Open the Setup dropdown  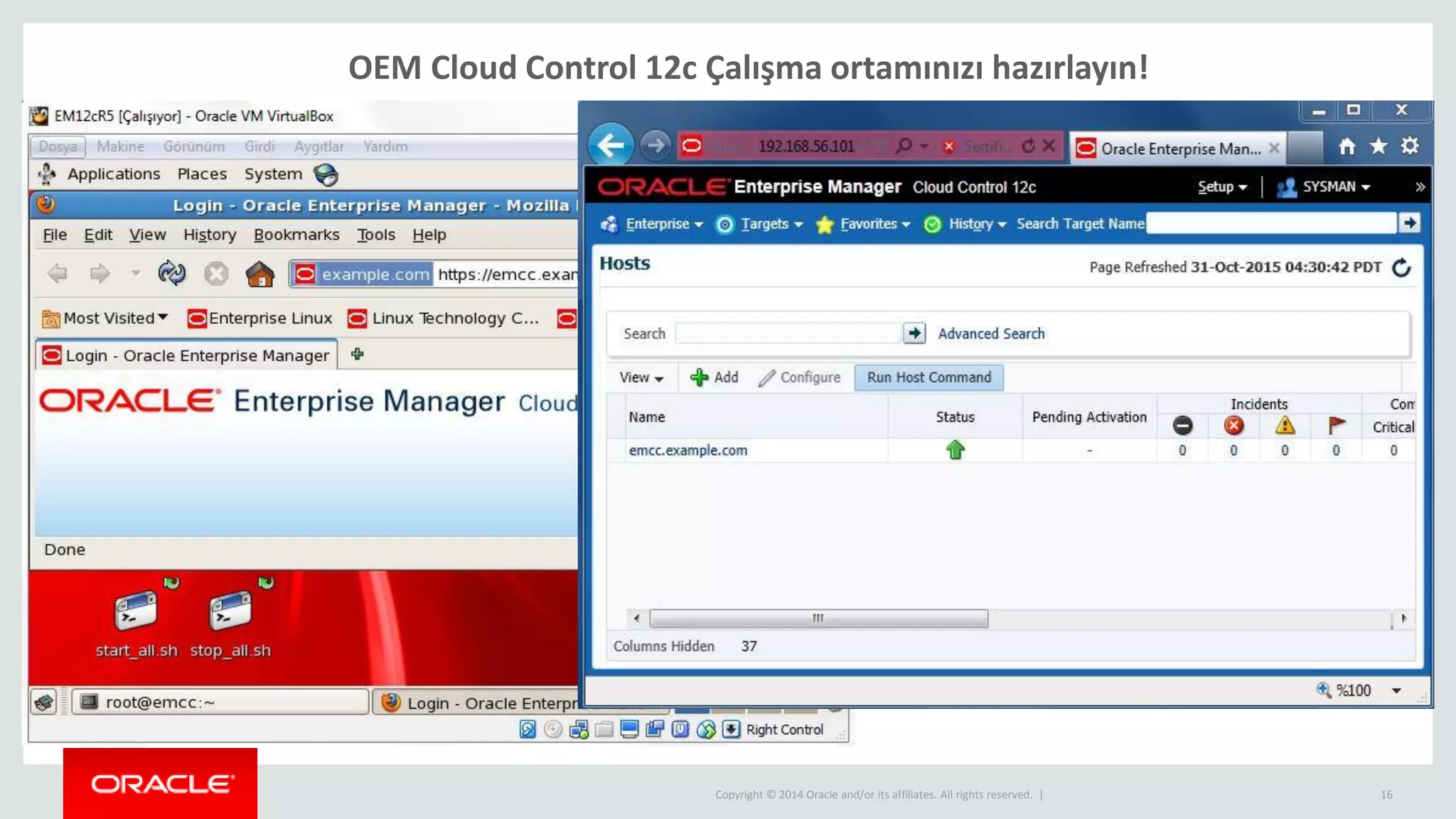pos(1222,187)
